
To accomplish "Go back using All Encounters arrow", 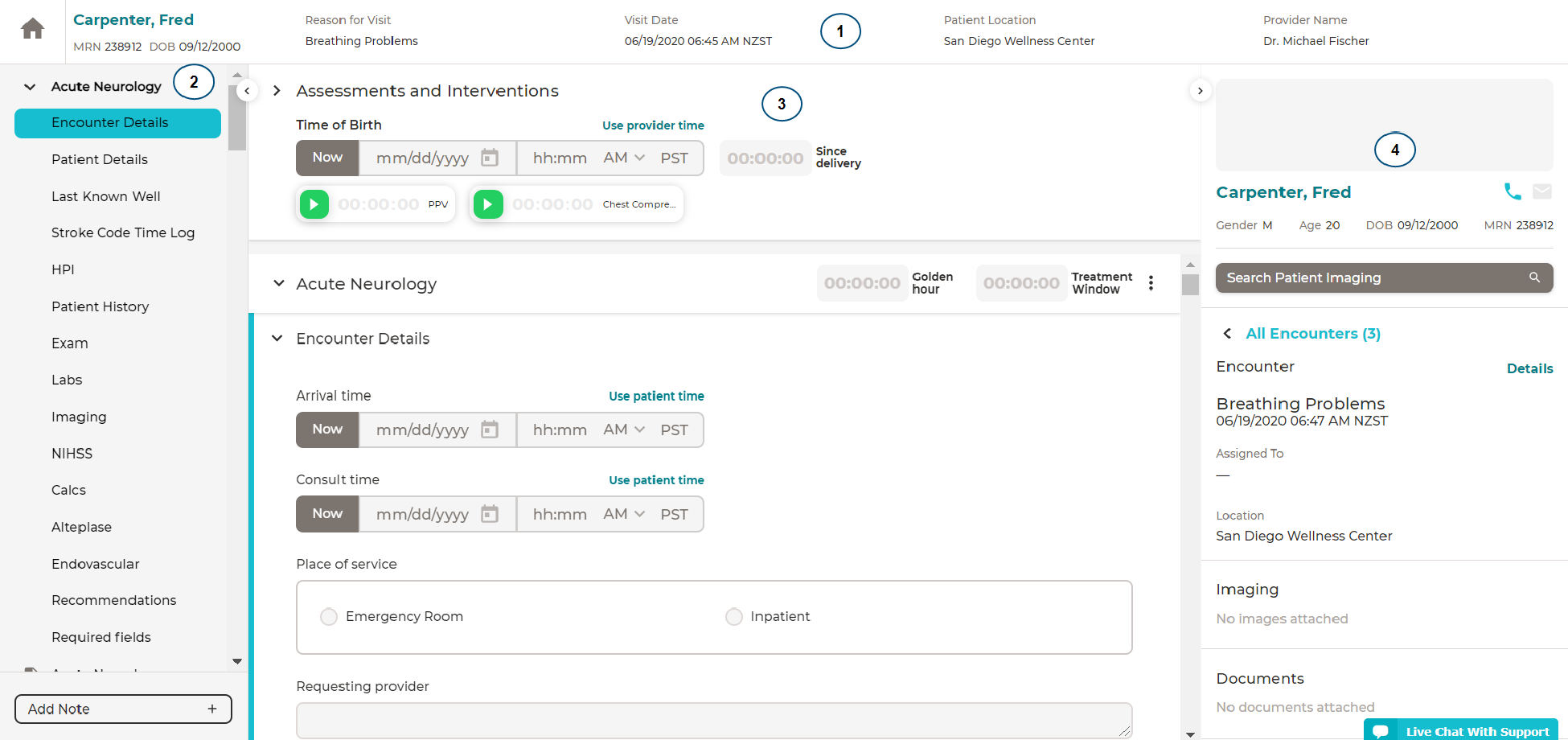I will tap(1227, 334).
